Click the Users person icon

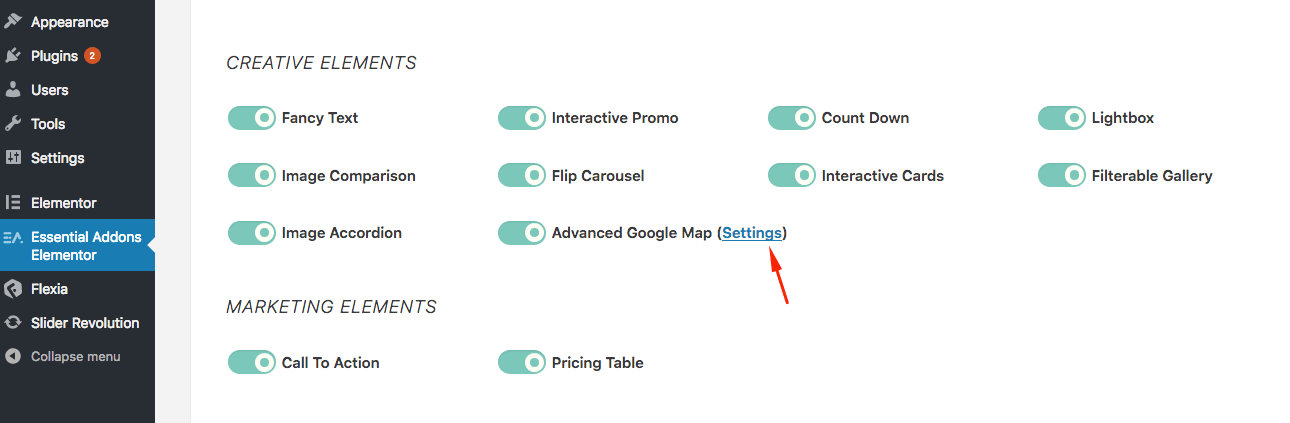click(x=13, y=89)
